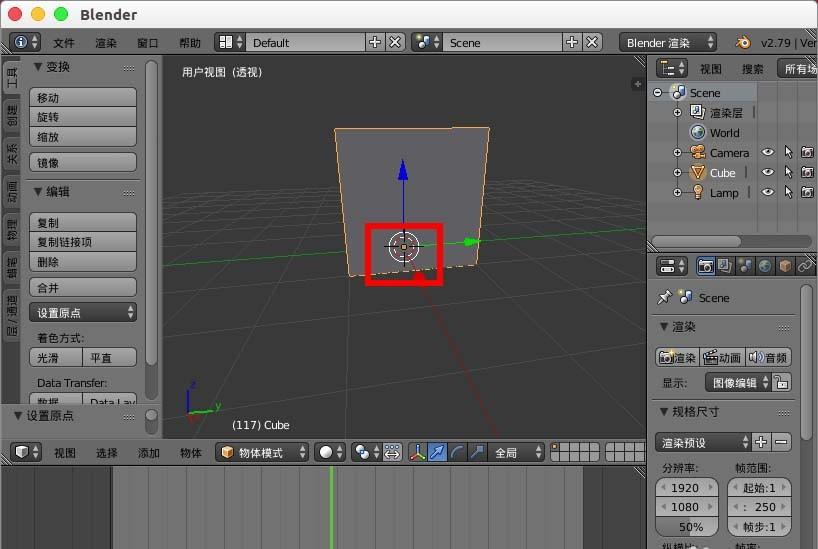Click the scene browse icon

point(427,42)
